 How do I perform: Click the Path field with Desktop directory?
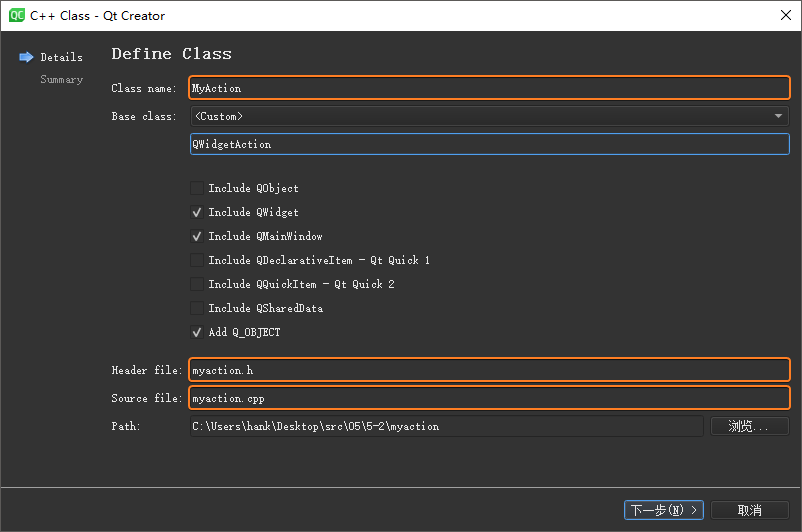click(x=447, y=426)
